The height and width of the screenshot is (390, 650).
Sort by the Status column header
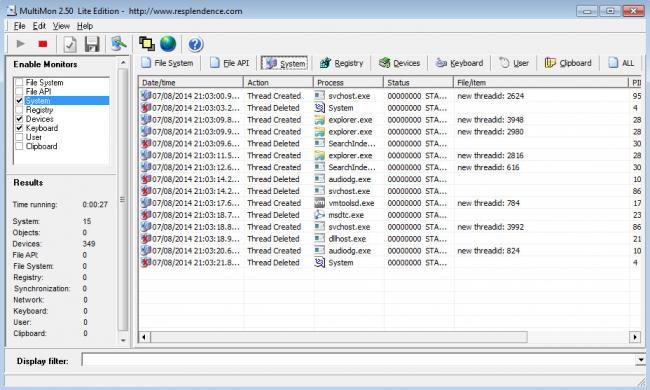418,82
